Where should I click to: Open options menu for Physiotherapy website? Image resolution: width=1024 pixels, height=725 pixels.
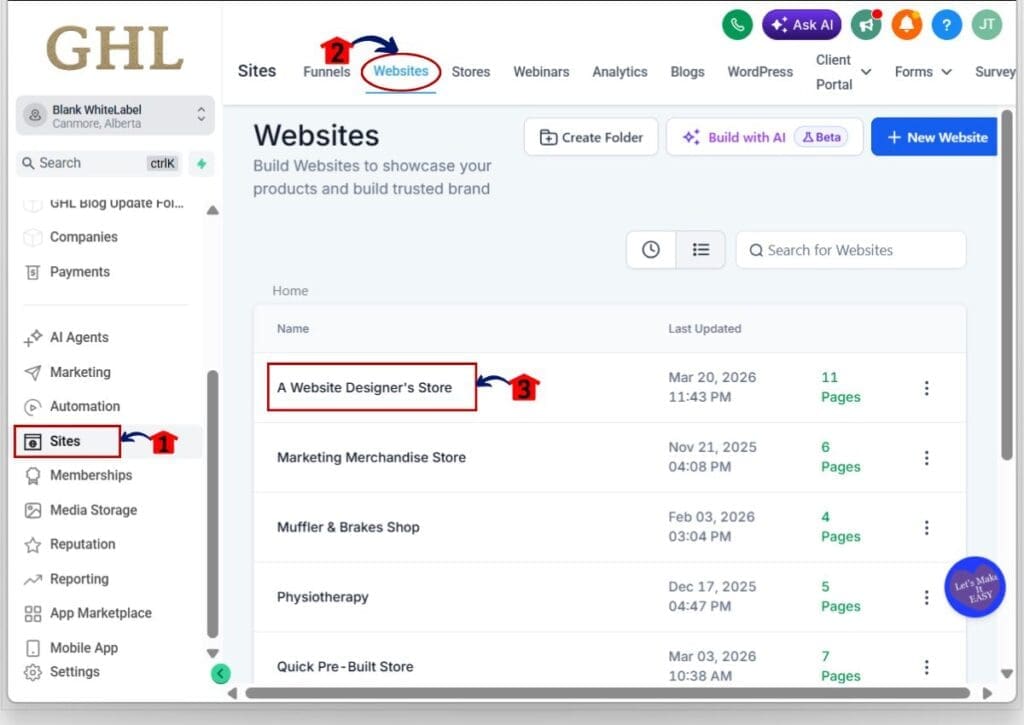pos(926,597)
